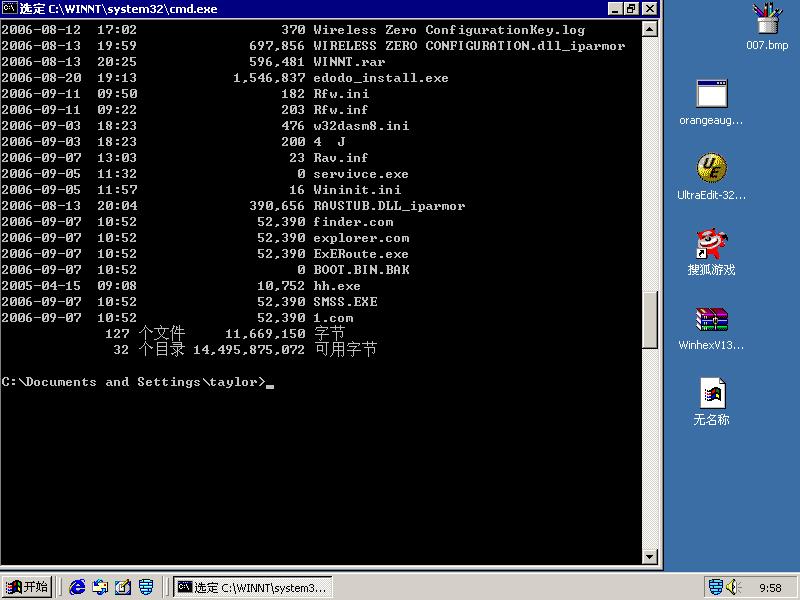Click the 2005-04-15 date entry
The image size is (800, 600).
(41, 286)
